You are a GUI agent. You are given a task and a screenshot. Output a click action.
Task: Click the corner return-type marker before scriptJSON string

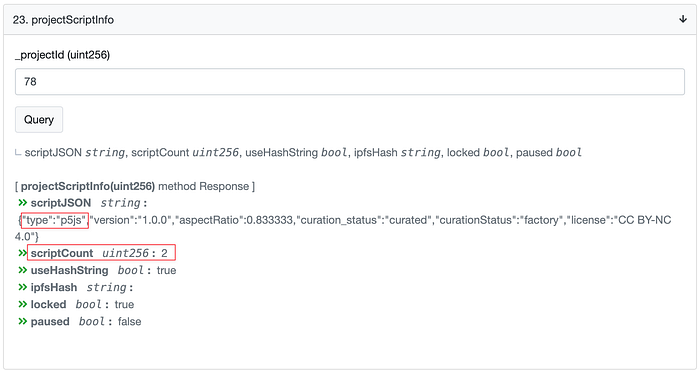(18, 153)
